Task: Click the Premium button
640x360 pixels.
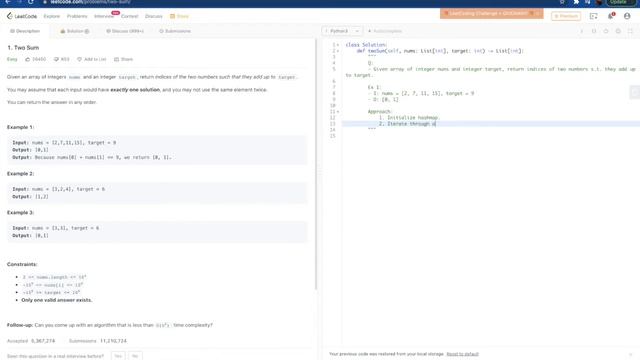Action: point(566,16)
